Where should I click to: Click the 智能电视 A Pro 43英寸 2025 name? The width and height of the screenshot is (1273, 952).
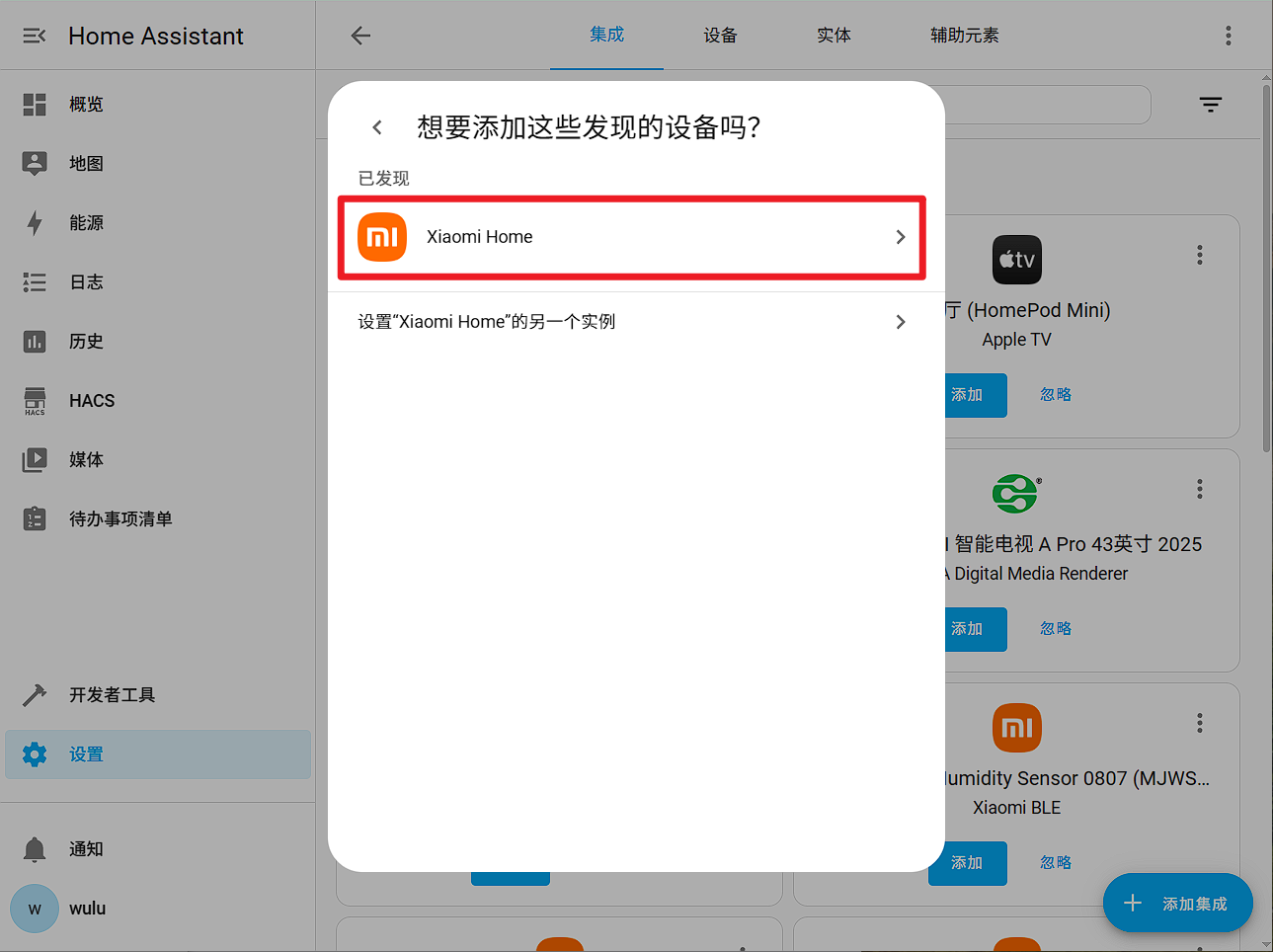tap(1078, 544)
